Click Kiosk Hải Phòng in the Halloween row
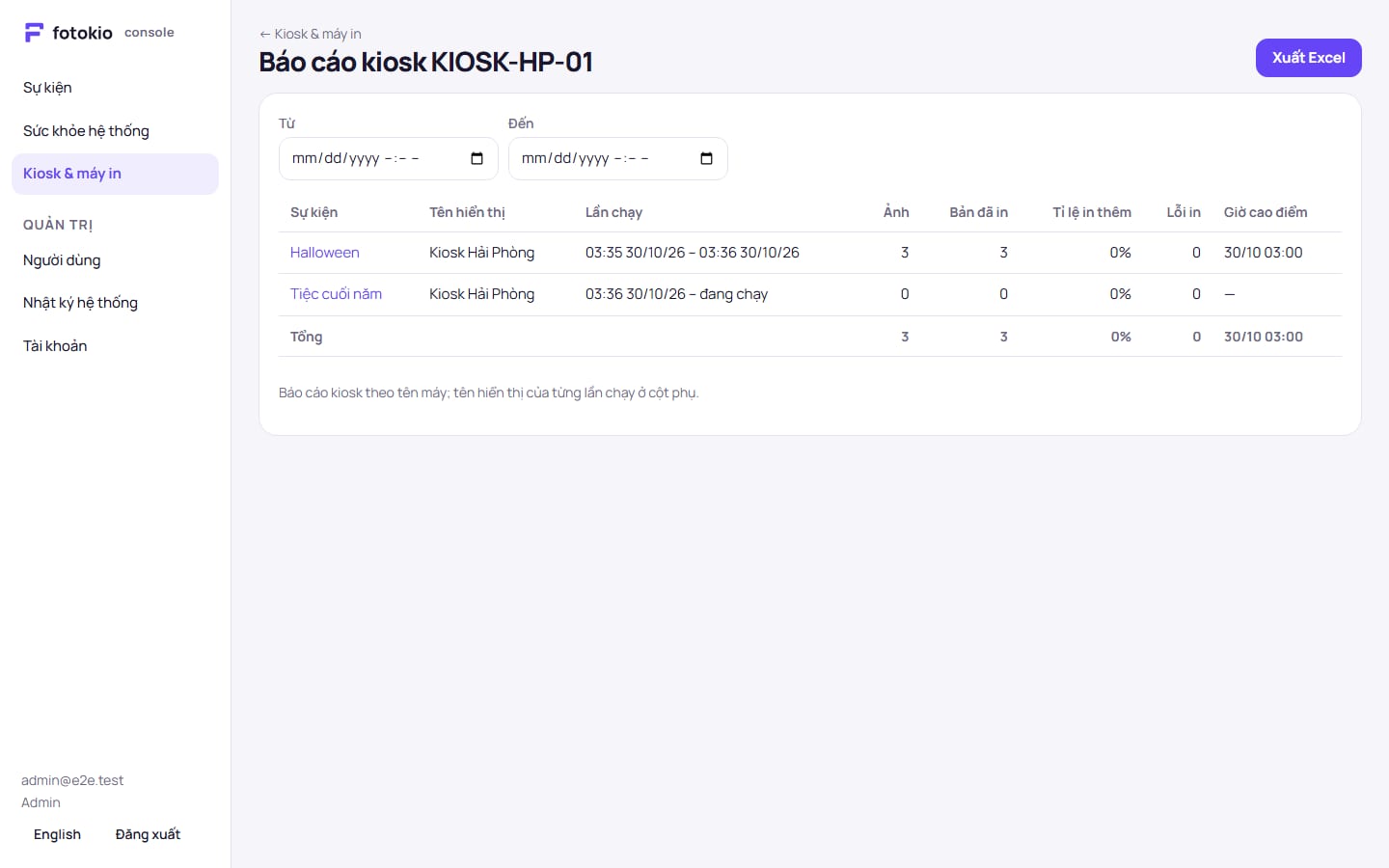 tap(481, 253)
